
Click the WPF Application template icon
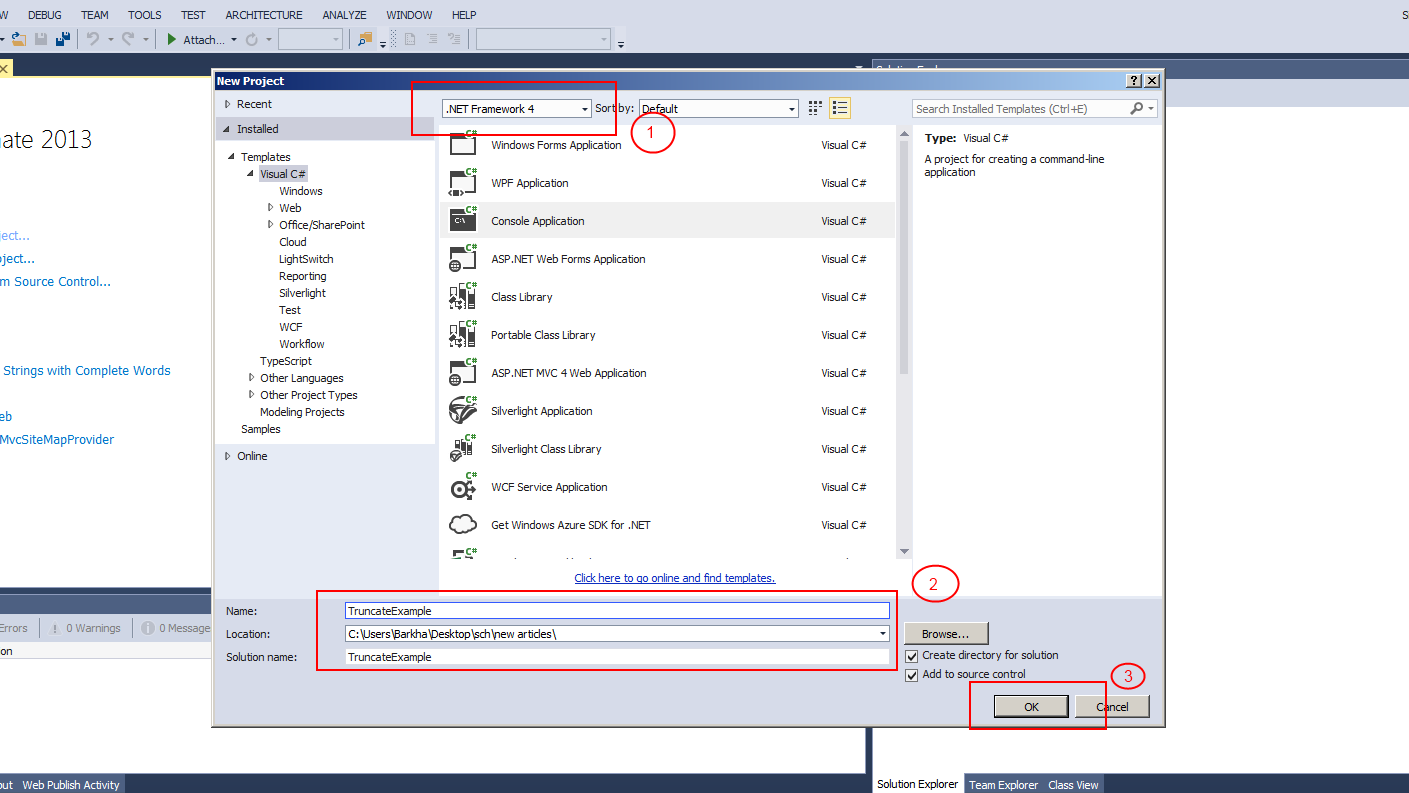click(463, 182)
